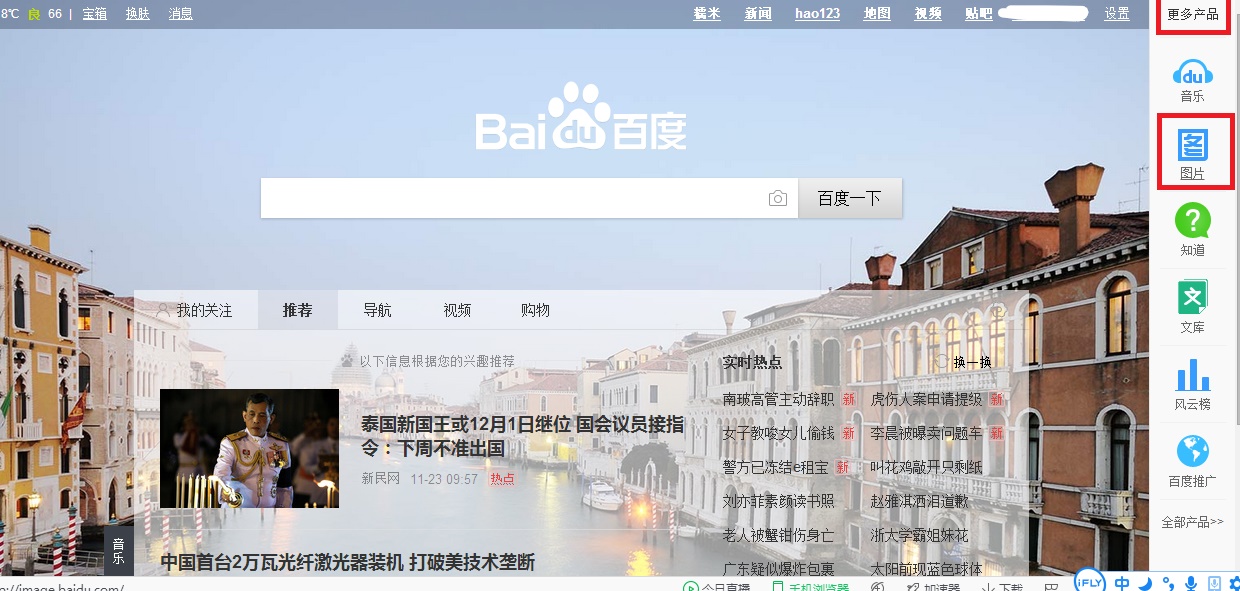Open hot topic 太阳前现蓝色球体
This screenshot has height=591, width=1240.
pos(926,568)
